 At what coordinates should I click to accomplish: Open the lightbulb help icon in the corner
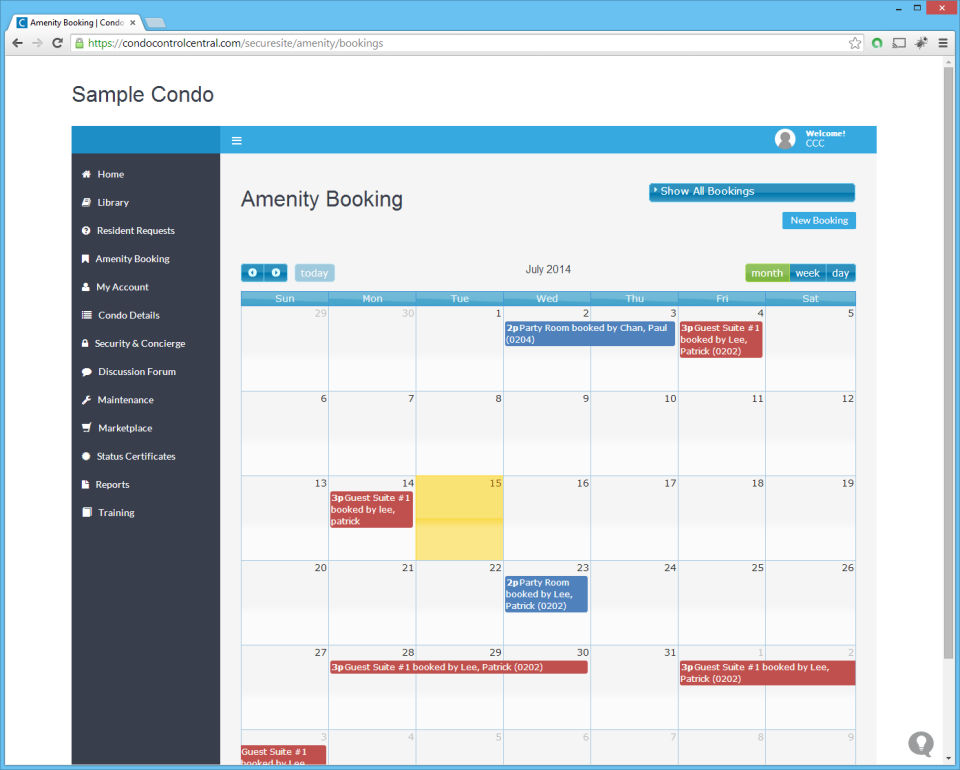click(921, 744)
